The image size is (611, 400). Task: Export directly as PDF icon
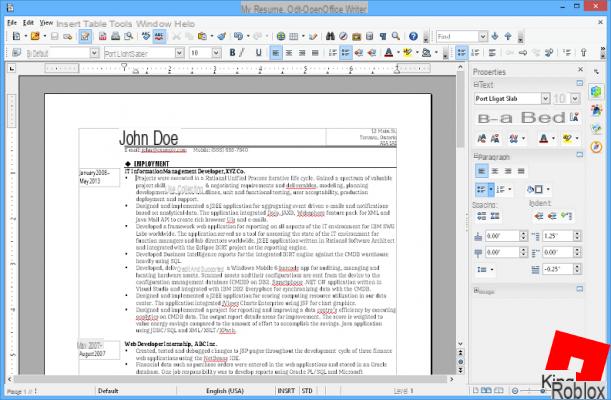click(x=102, y=36)
